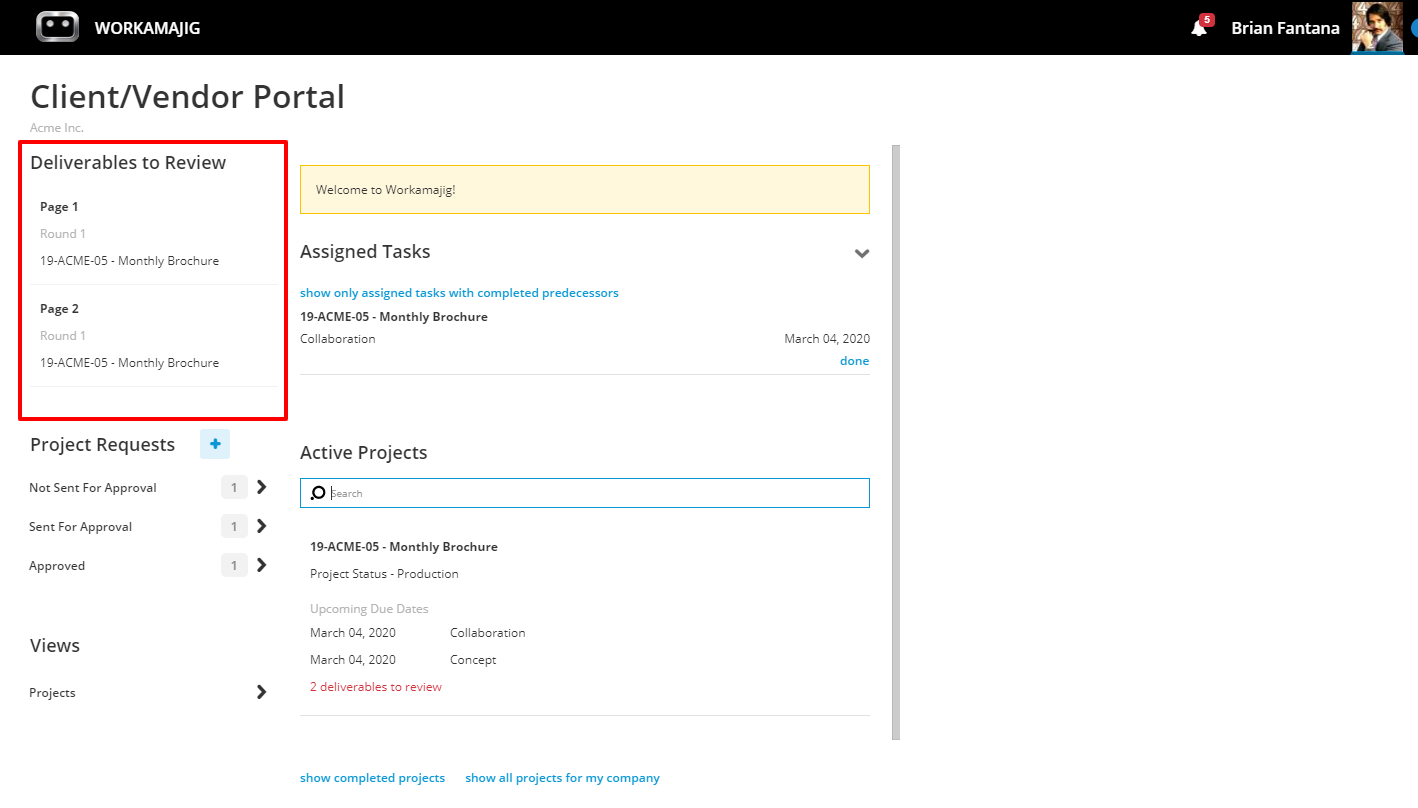Click the search magnifier icon in Active Projects
Viewport: 1418px width, 808px height.
[318, 493]
